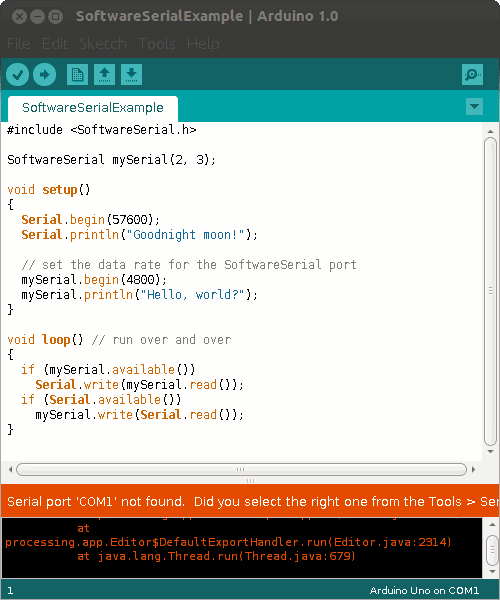Open the Sketch menu

103,44
